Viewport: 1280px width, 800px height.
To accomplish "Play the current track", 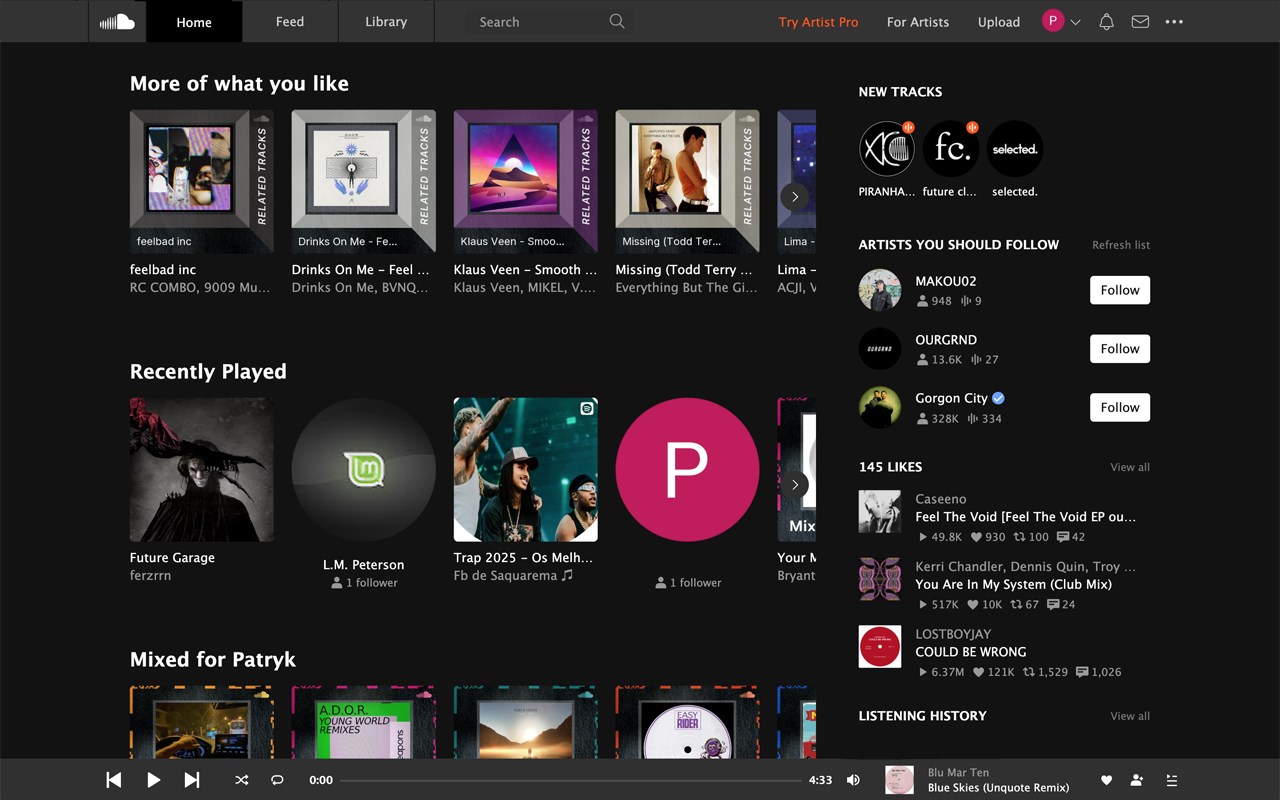I will coord(153,780).
